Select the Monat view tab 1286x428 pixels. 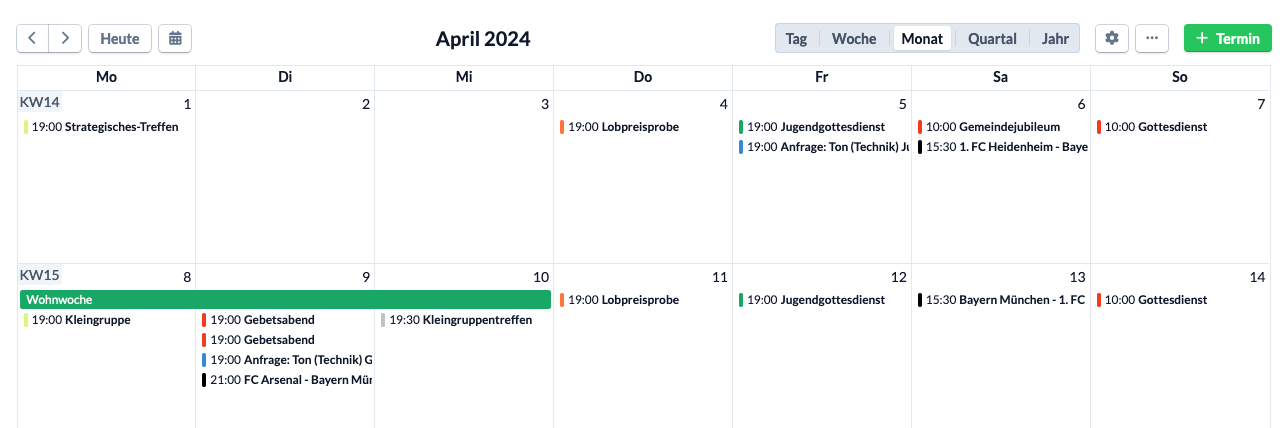pyautogui.click(x=922, y=39)
